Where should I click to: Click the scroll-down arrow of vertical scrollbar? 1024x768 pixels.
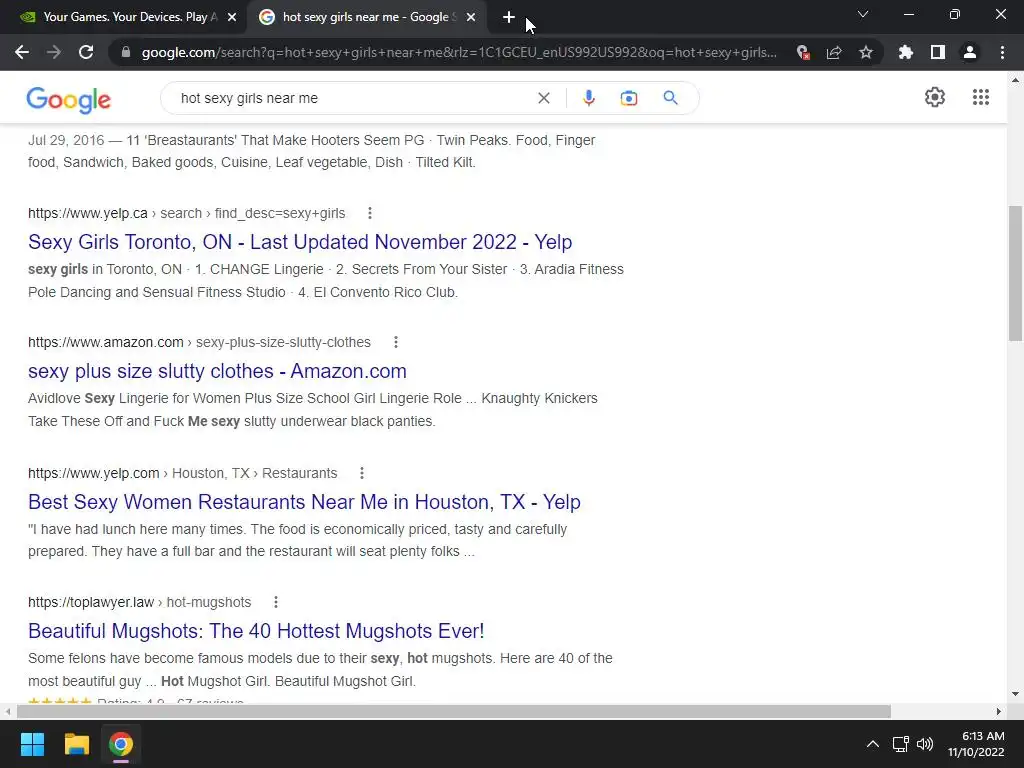(1015, 694)
